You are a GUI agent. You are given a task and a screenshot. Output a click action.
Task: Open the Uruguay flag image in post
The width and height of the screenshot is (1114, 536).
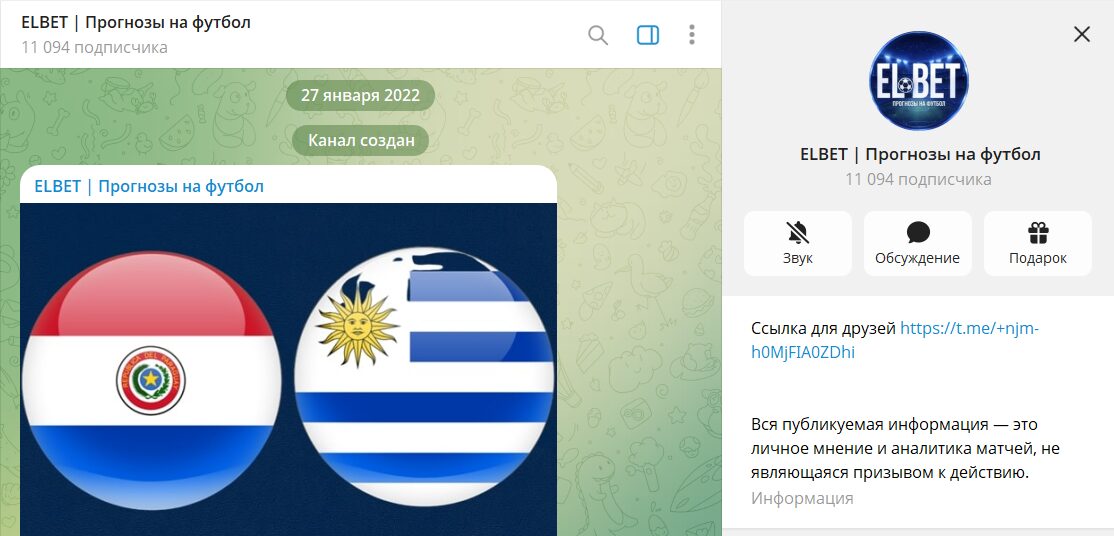point(424,376)
